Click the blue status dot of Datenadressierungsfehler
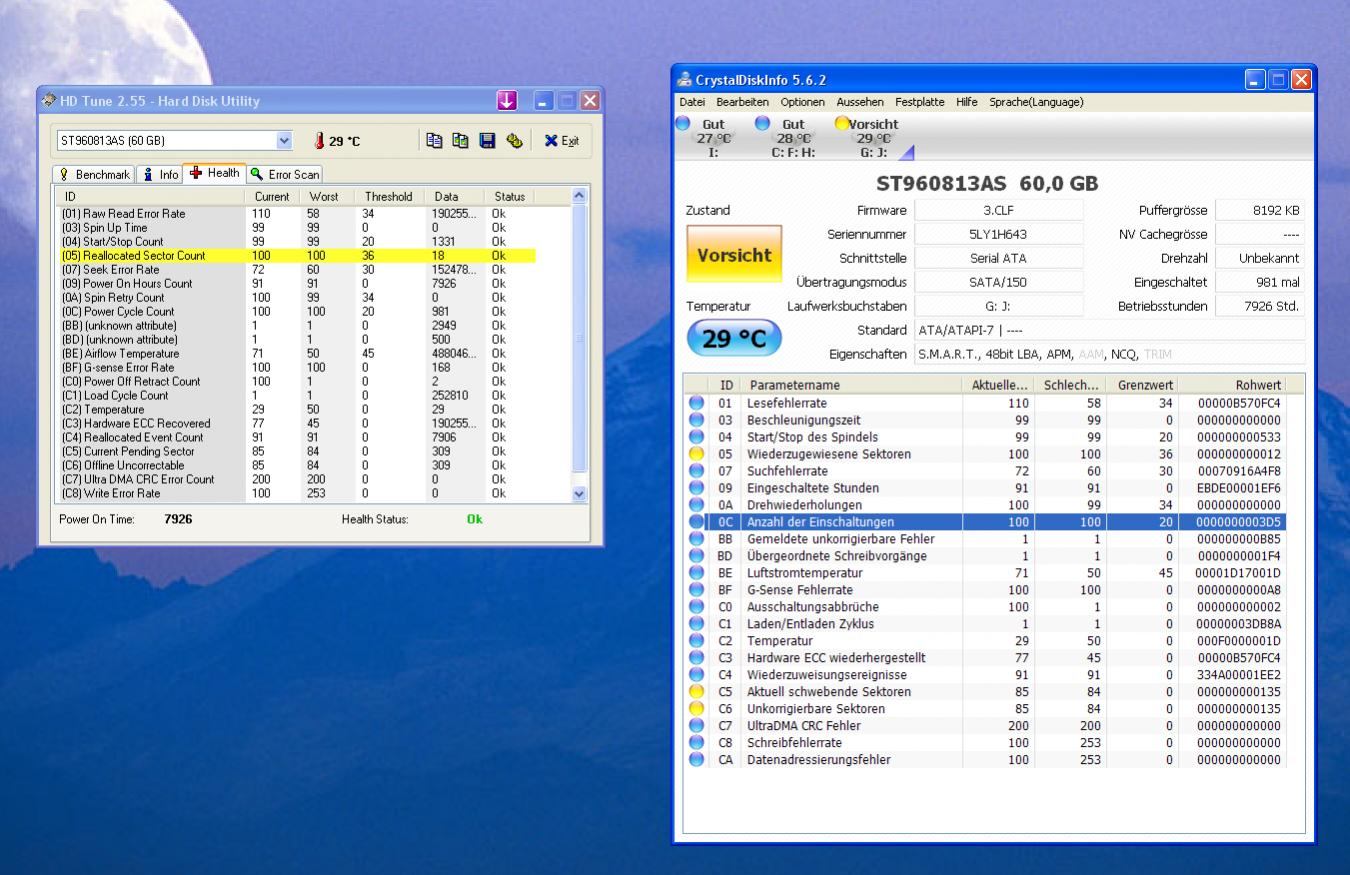The width and height of the screenshot is (1350, 875). (x=696, y=760)
